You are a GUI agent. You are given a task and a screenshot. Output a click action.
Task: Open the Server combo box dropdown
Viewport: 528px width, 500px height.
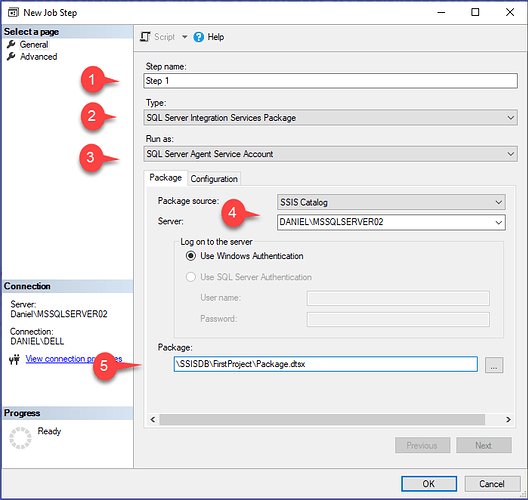click(498, 222)
